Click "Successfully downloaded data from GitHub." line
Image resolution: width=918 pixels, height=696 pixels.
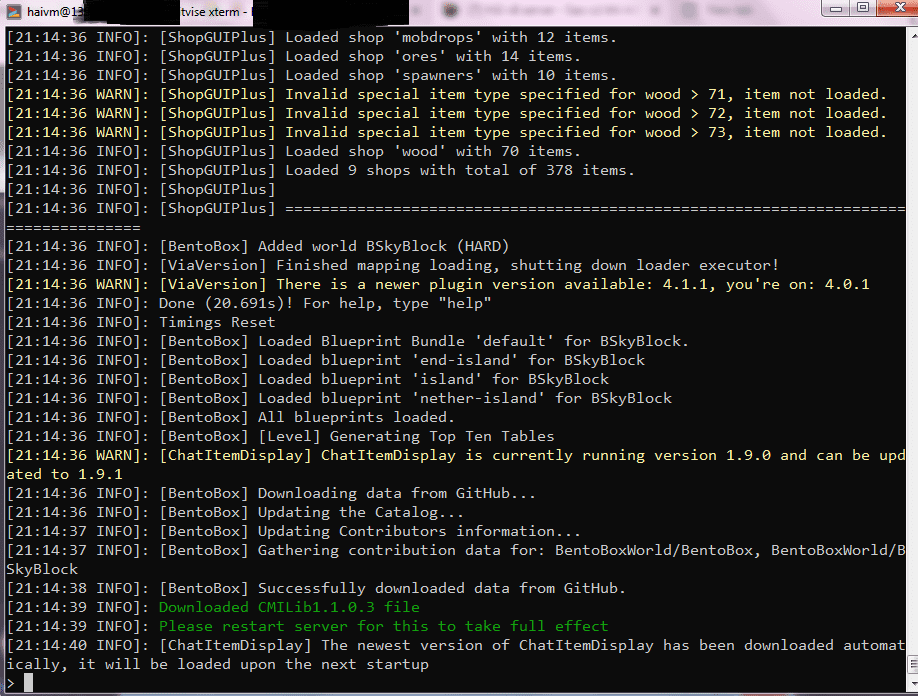point(316,588)
